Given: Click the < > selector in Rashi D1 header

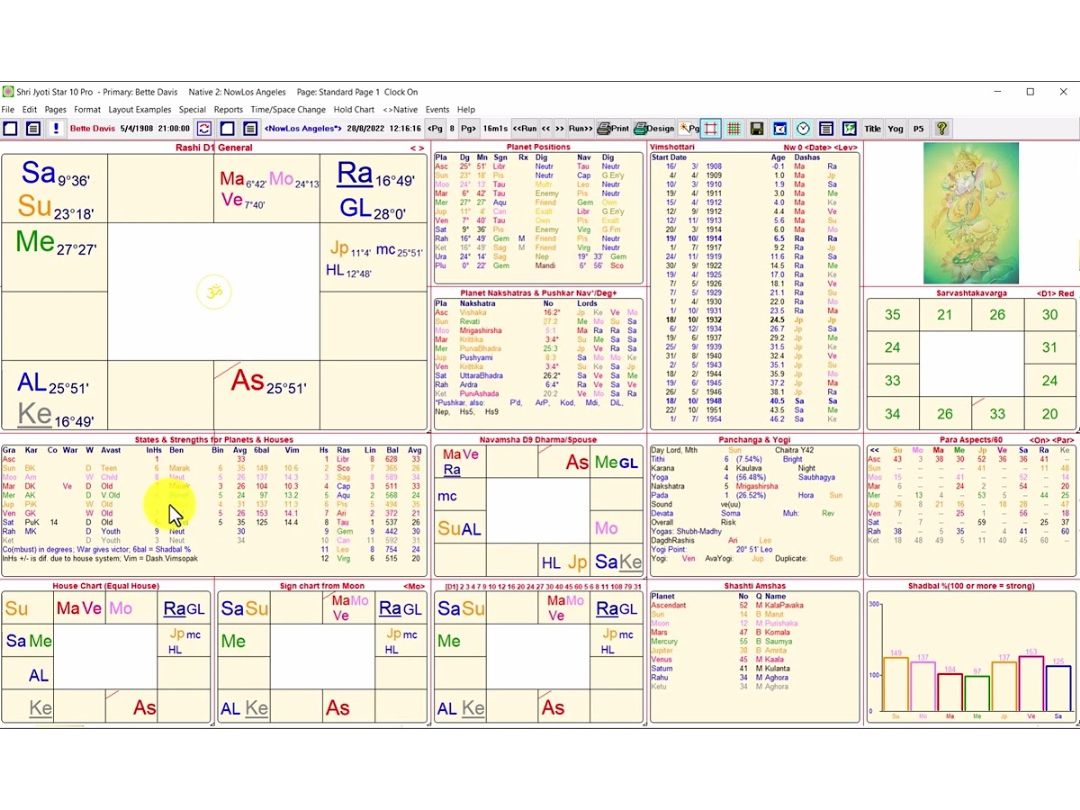Looking at the screenshot, I should [x=417, y=148].
